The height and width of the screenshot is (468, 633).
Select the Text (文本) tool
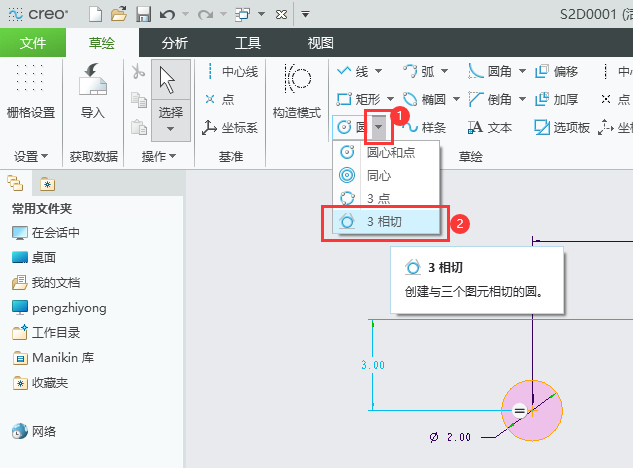[x=490, y=128]
